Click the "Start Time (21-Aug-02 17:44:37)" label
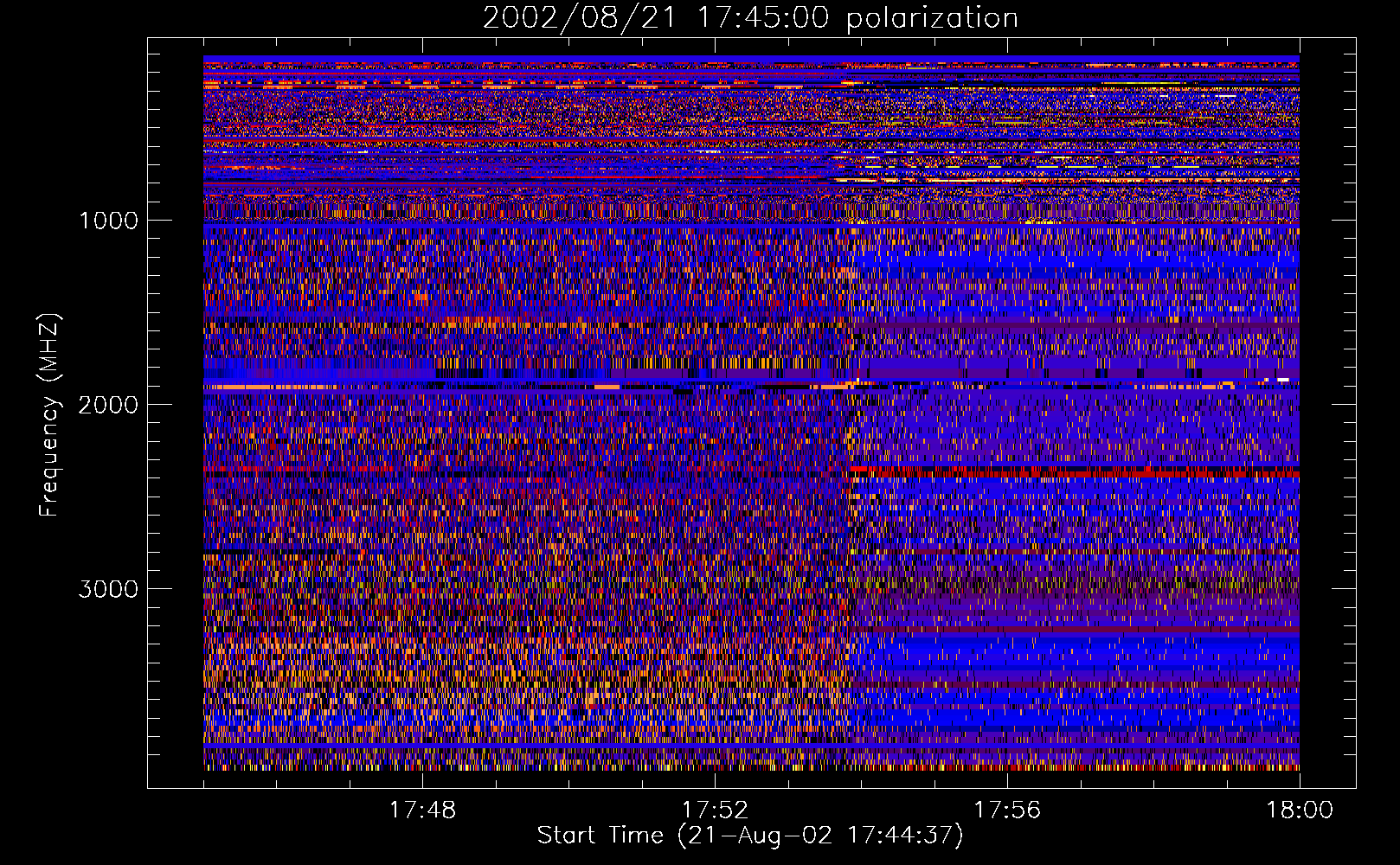 point(750,836)
